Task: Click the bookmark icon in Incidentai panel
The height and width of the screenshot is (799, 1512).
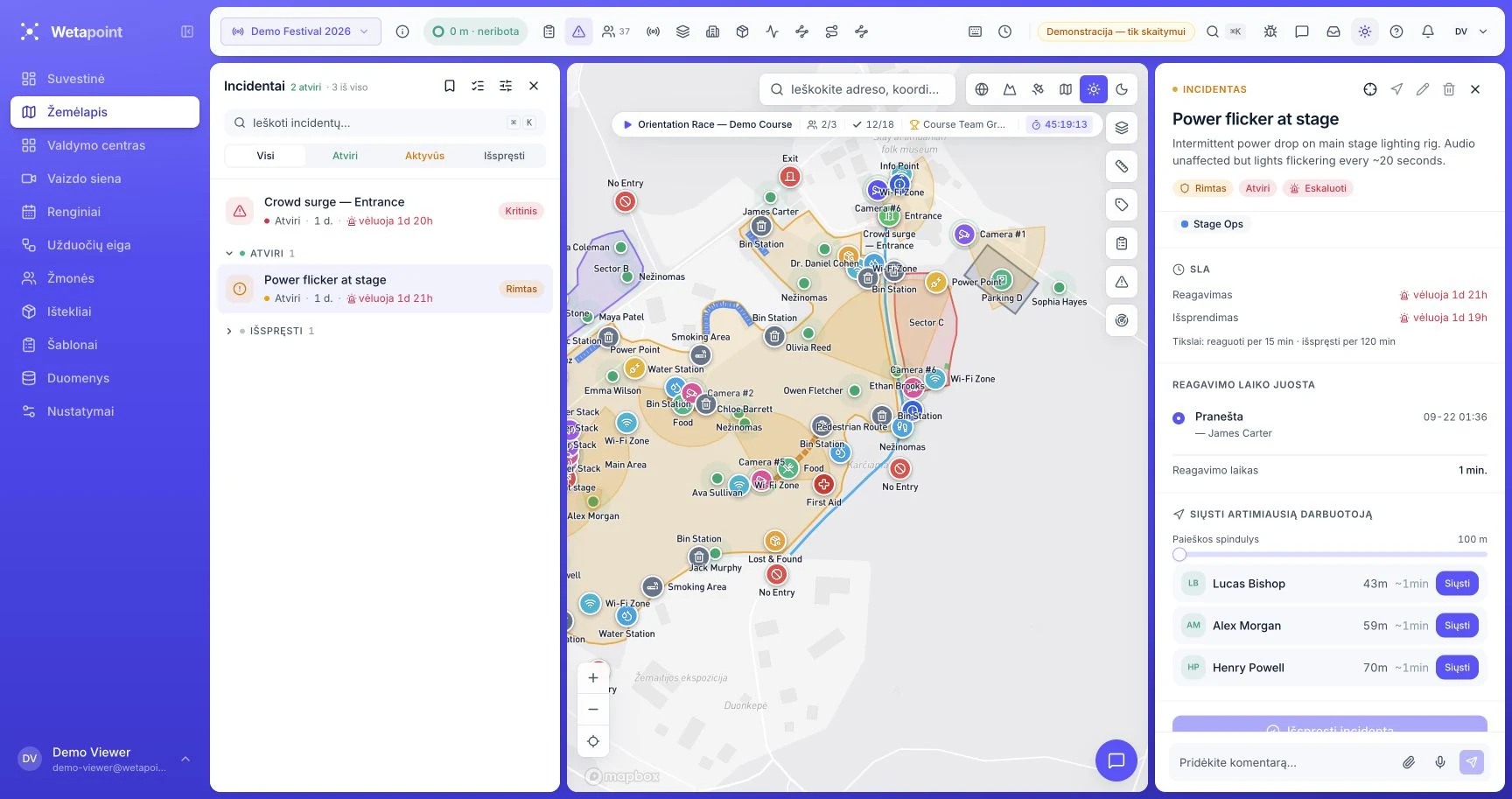Action: 450,86
